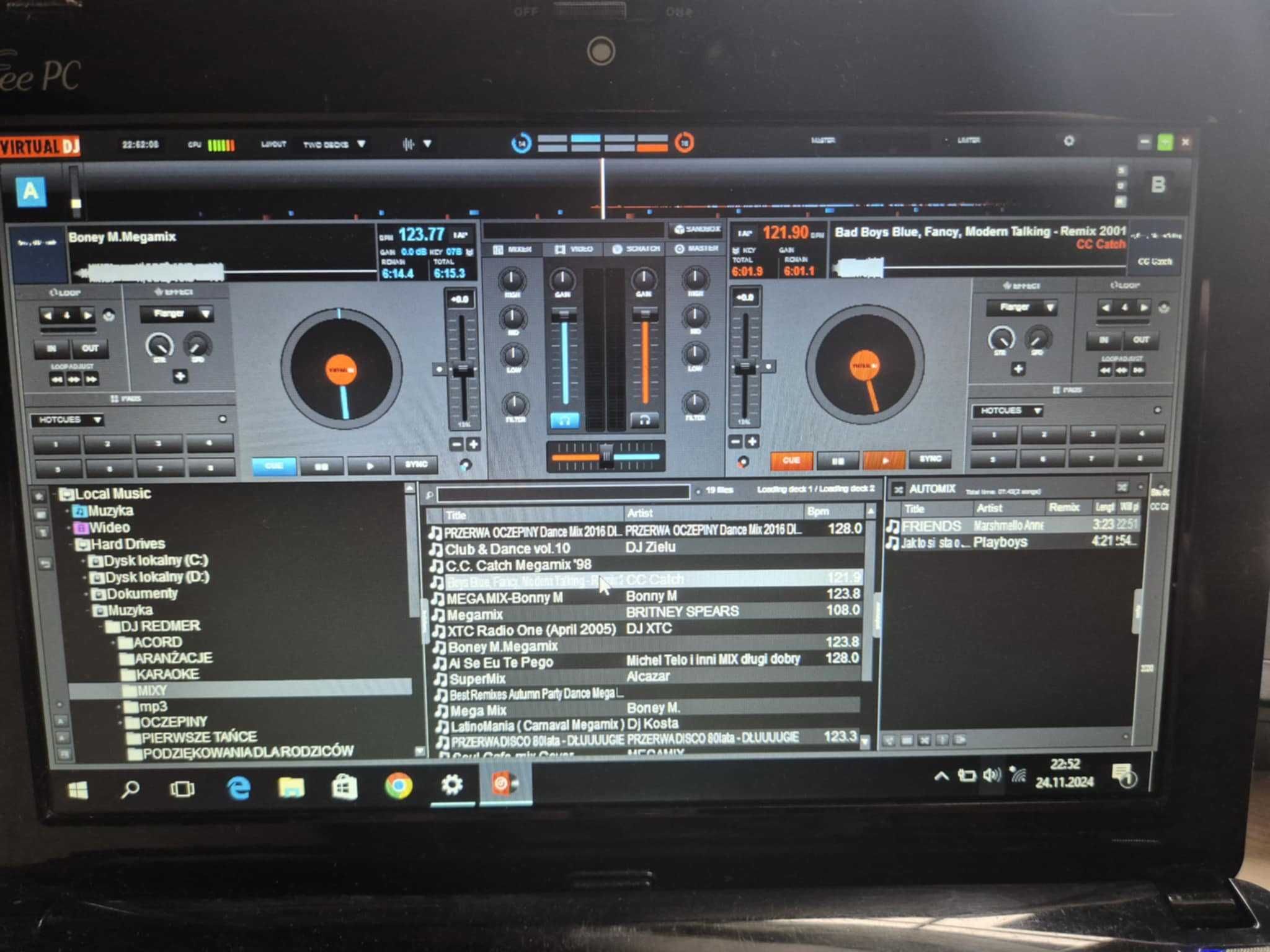Set loop OUT point on deck A

90,348
